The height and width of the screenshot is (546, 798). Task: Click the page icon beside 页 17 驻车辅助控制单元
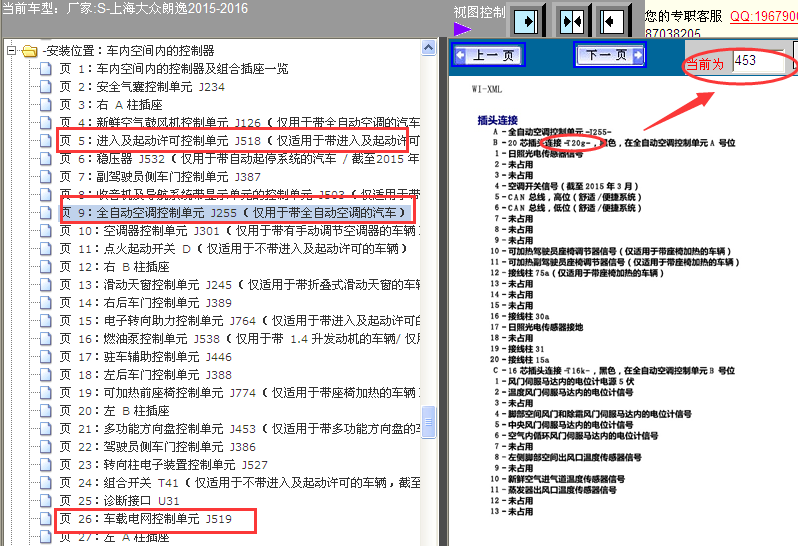click(x=46, y=357)
